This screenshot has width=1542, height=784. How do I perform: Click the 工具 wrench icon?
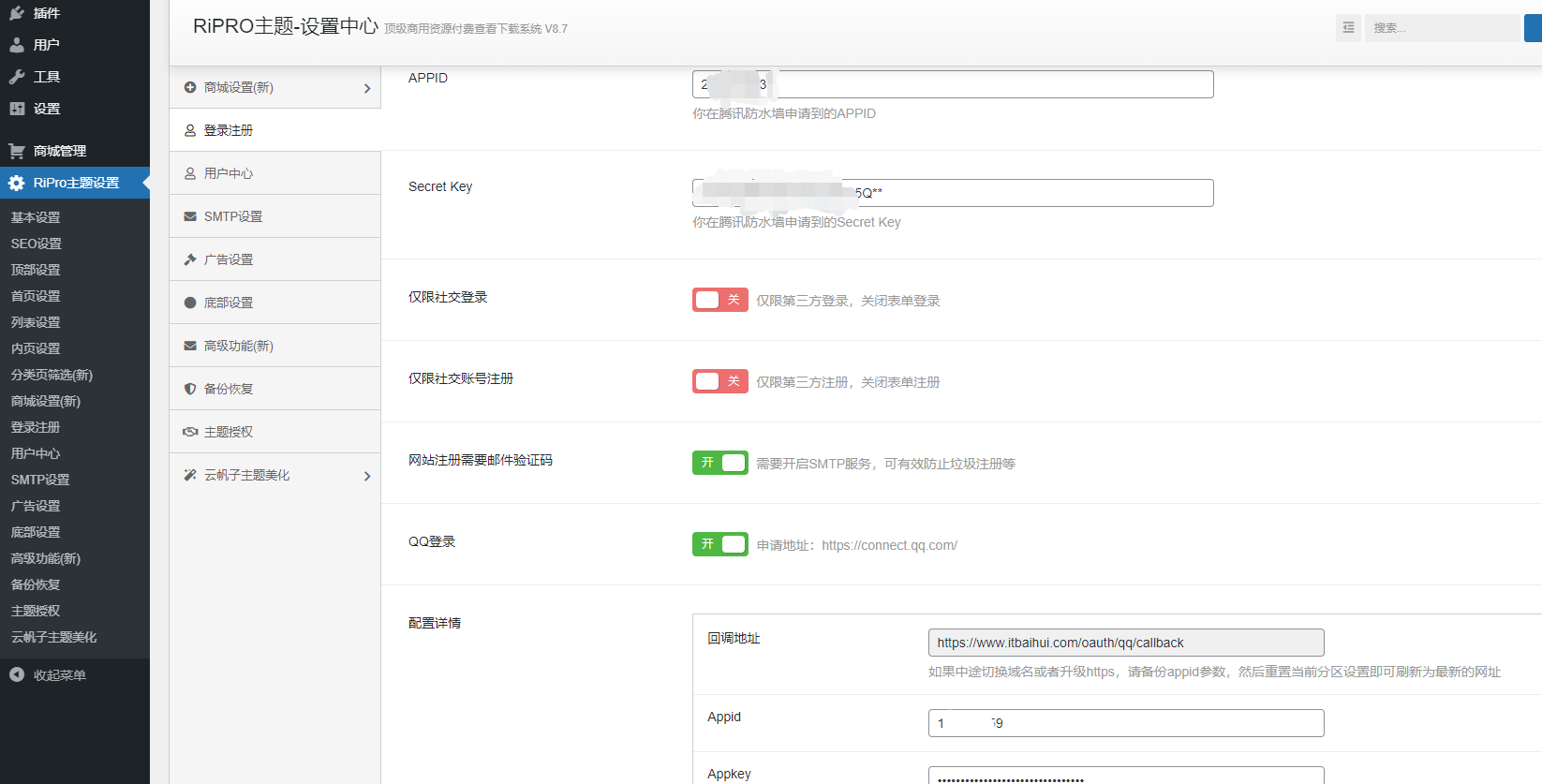pyautogui.click(x=17, y=77)
